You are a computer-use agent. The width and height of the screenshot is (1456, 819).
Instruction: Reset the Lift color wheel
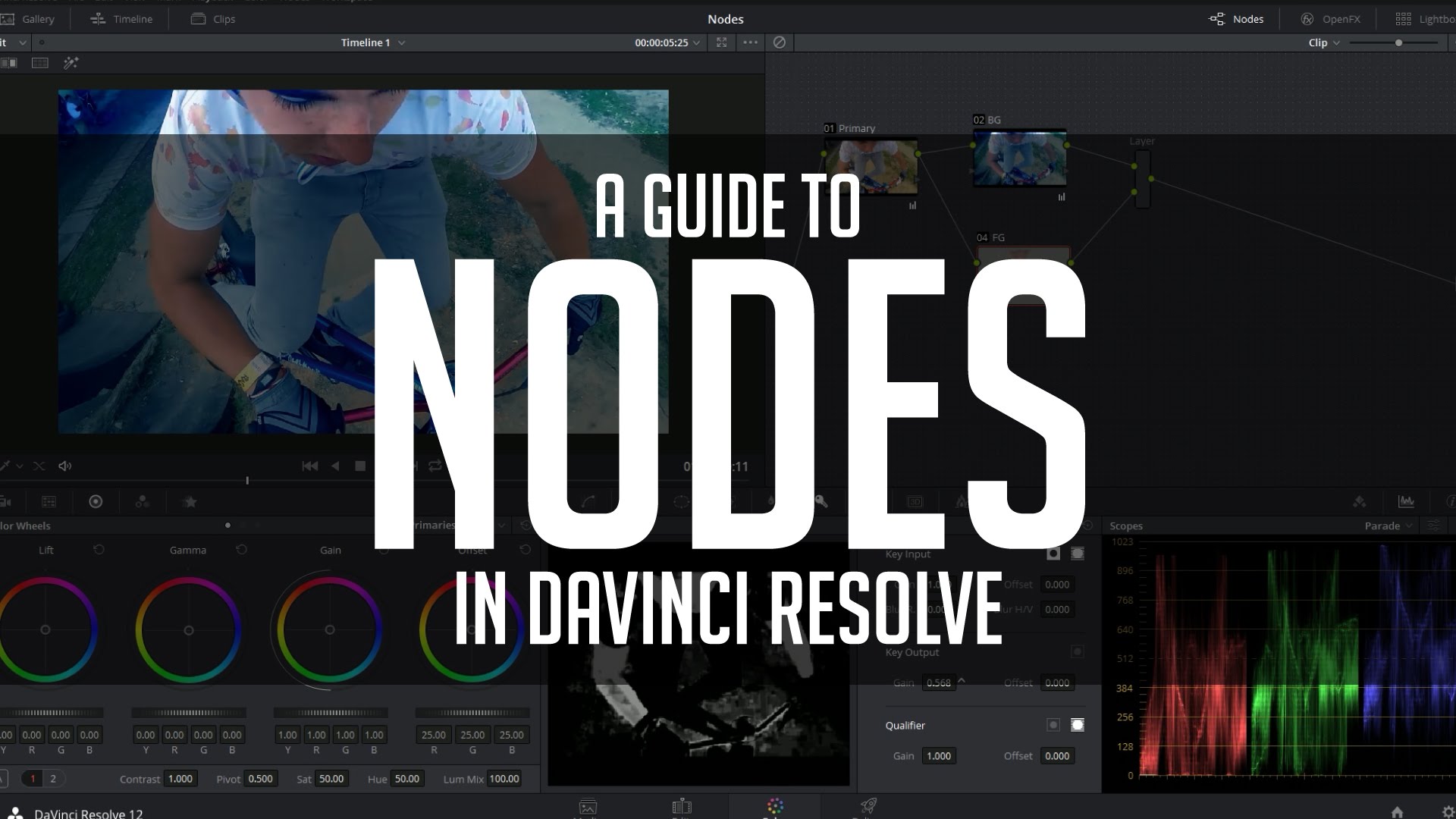tap(99, 550)
